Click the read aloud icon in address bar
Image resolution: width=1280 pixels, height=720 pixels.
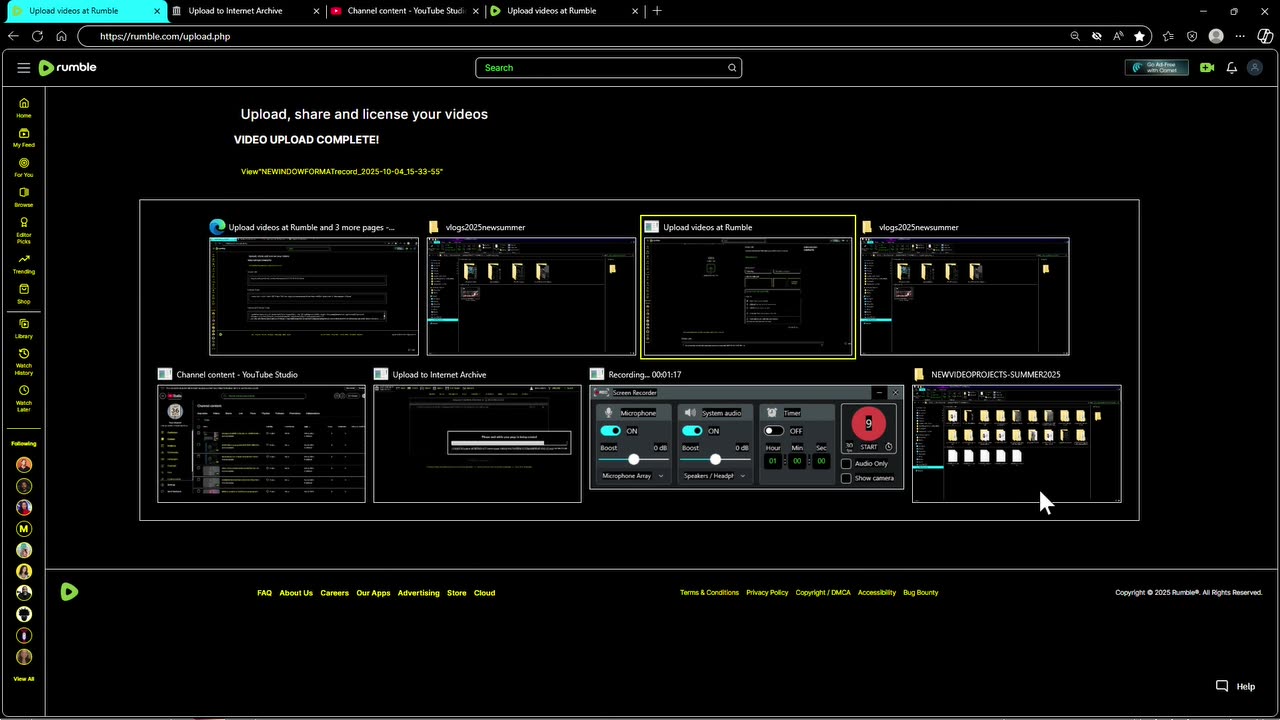pos(1118,36)
